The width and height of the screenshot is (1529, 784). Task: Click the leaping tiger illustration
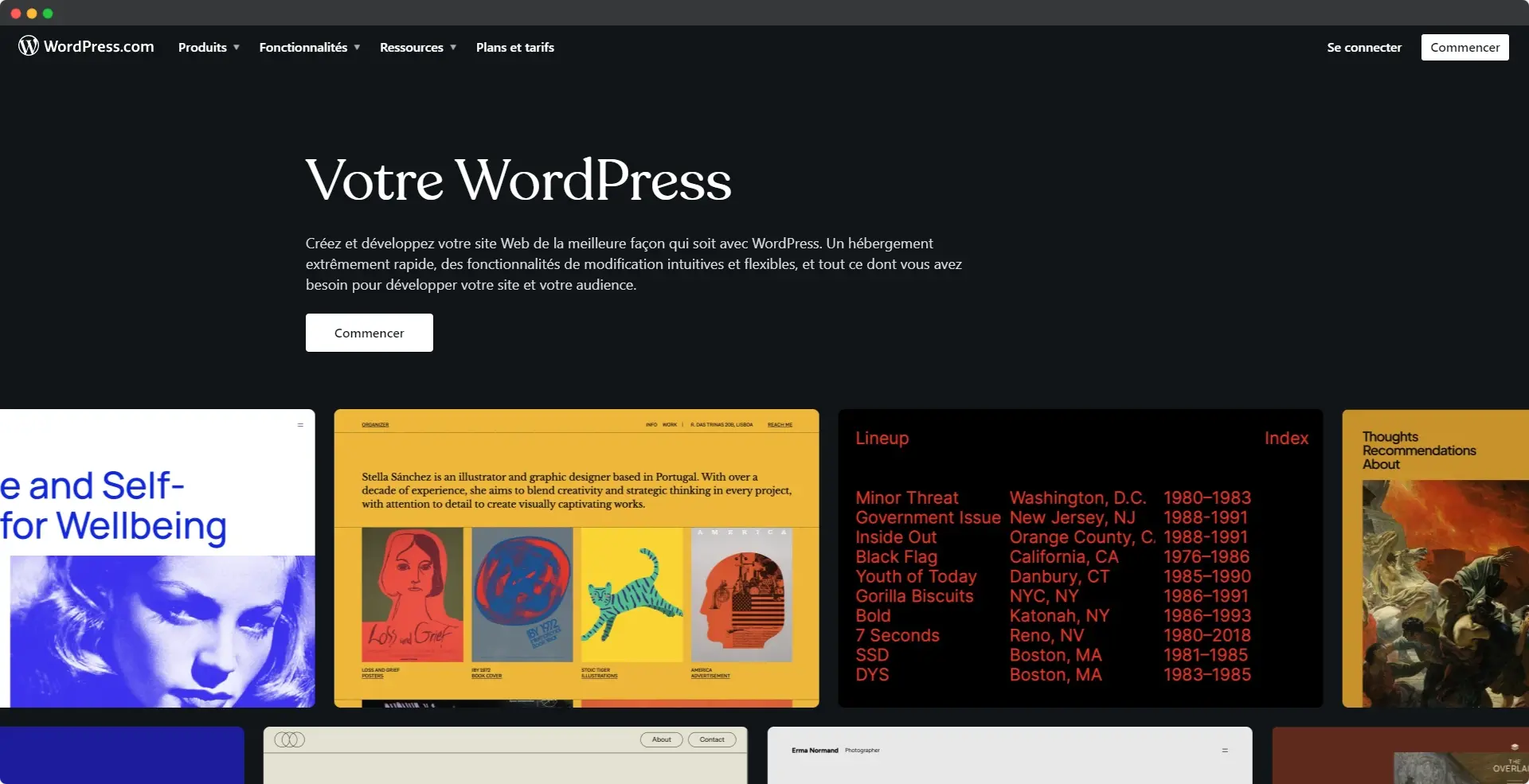point(632,595)
